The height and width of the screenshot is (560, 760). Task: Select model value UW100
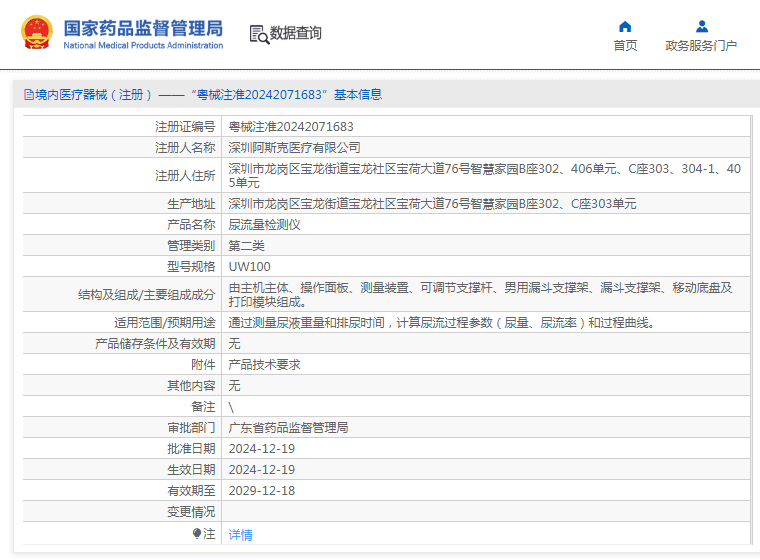tap(250, 267)
